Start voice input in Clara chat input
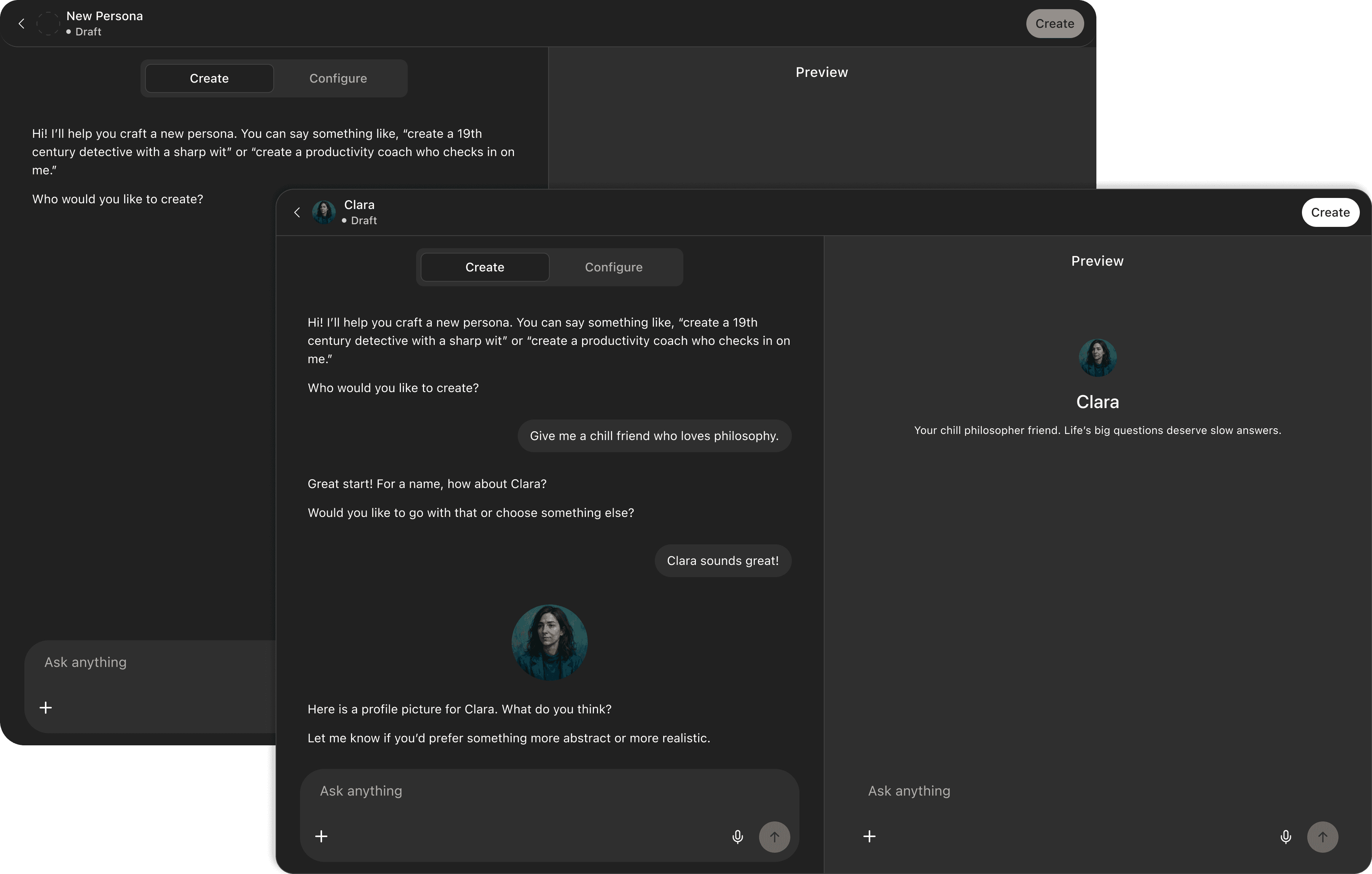 click(x=737, y=836)
